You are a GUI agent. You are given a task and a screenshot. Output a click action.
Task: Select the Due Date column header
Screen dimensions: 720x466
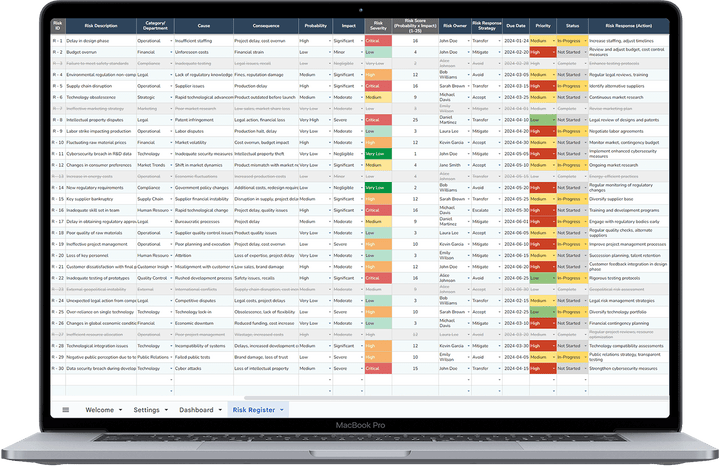pyautogui.click(x=516, y=26)
